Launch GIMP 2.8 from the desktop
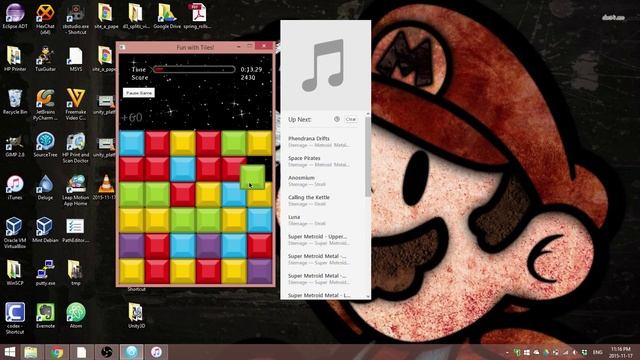This screenshot has width=640, height=360. 15,144
